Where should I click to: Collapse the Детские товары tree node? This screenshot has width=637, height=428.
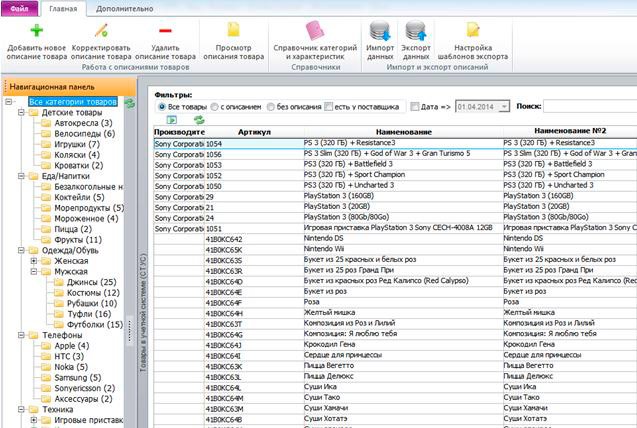click(21, 112)
